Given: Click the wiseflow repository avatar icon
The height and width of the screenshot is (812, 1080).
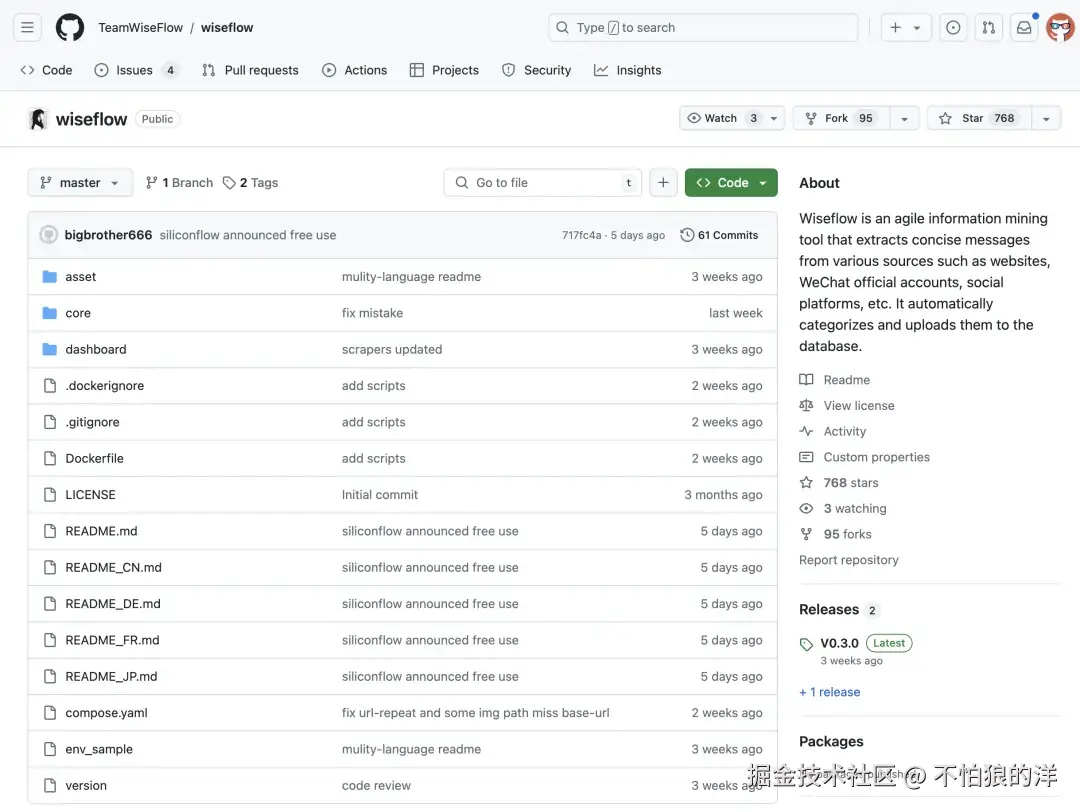Looking at the screenshot, I should click(39, 119).
